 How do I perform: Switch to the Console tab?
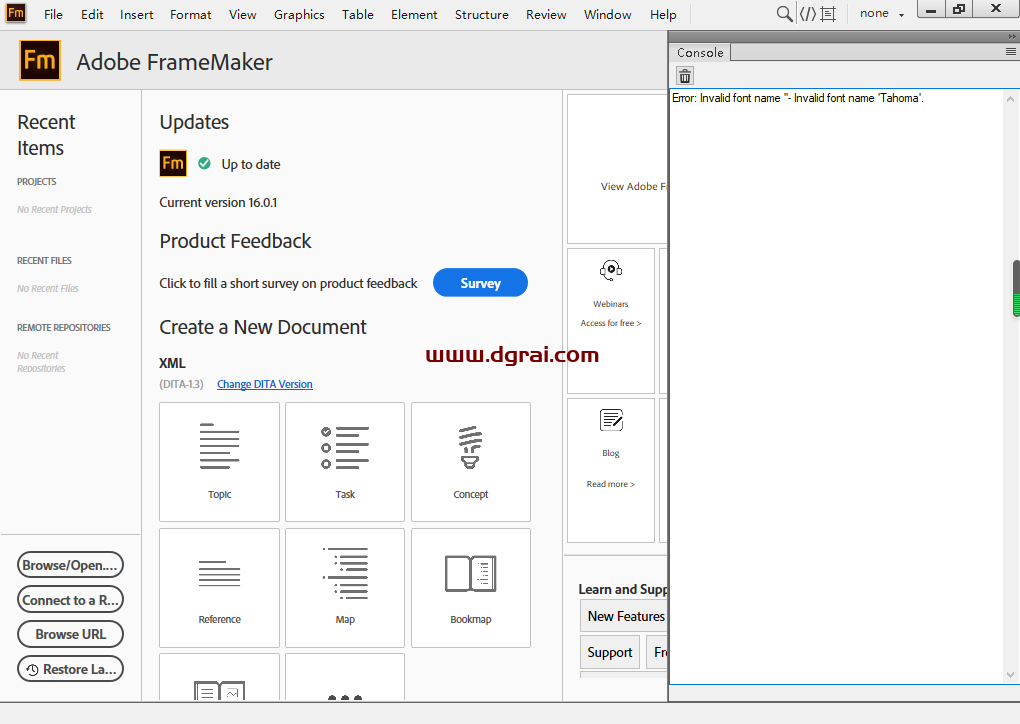pos(700,52)
